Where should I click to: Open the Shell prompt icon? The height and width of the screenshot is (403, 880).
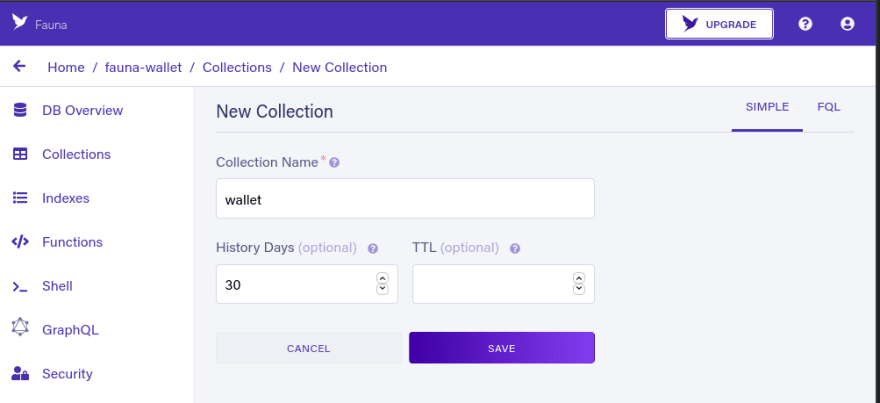20,286
